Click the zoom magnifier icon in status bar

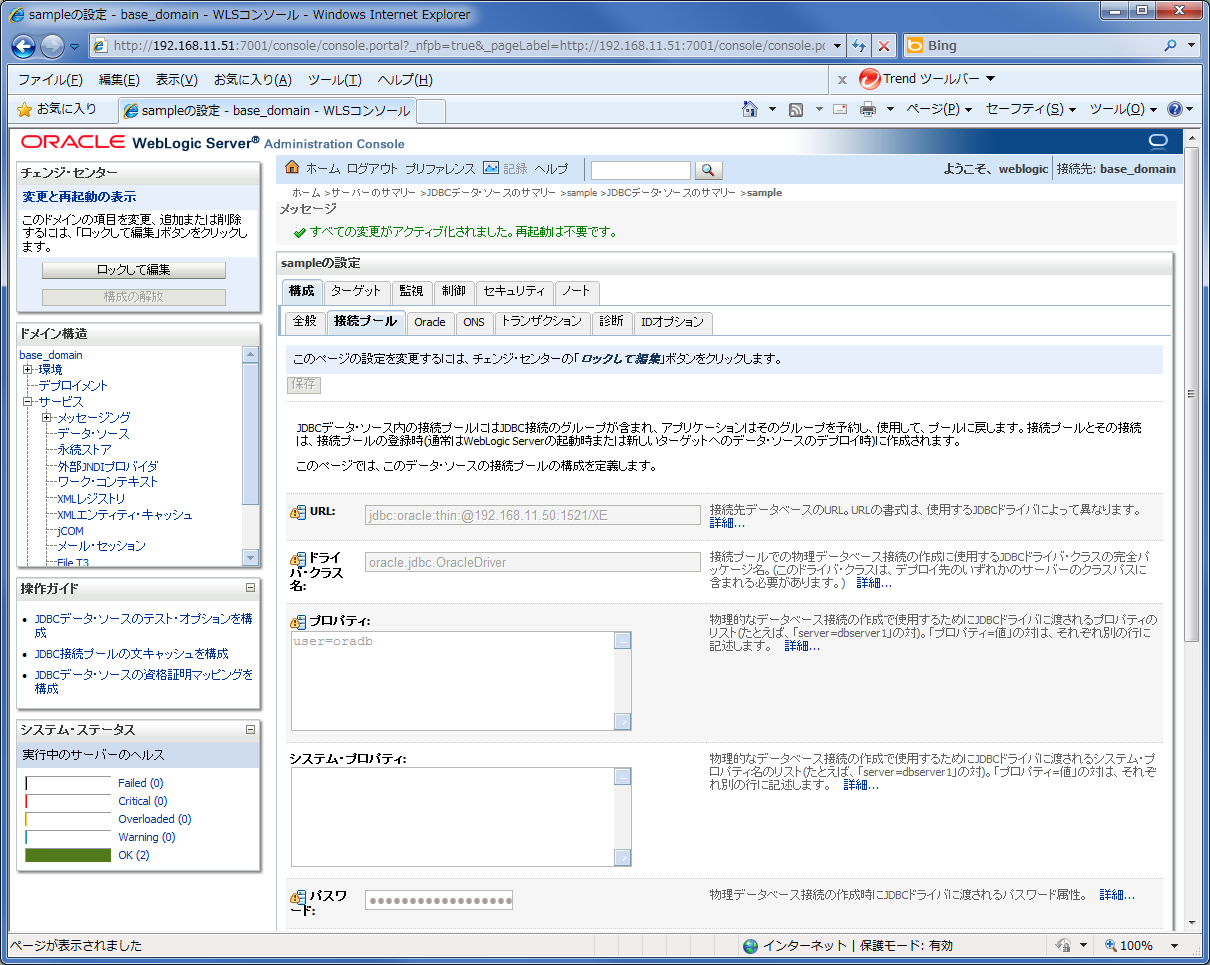1111,945
